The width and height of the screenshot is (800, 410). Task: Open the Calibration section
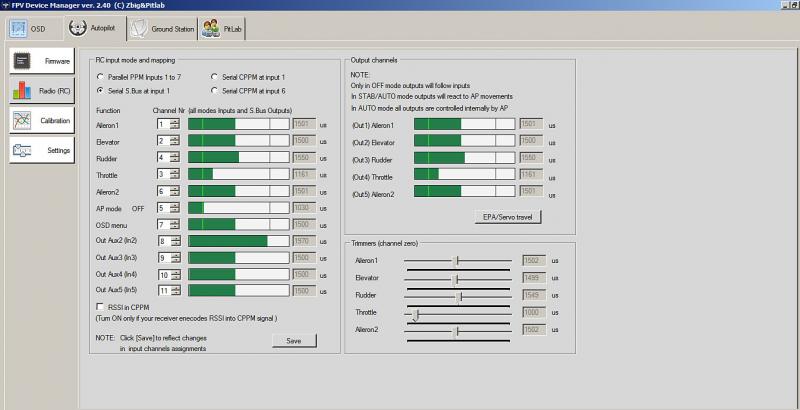tap(42, 120)
